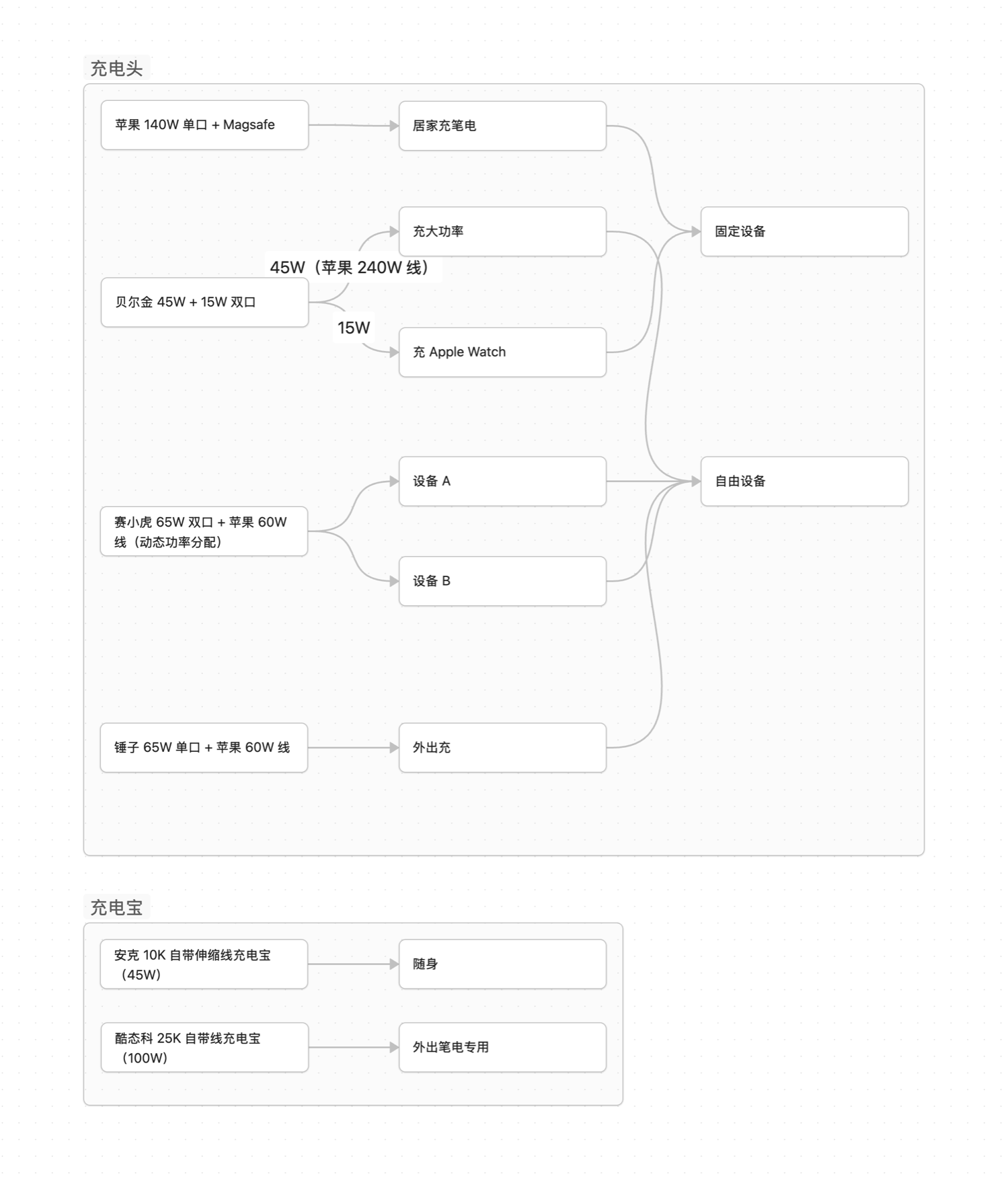Viewport: 1008px width, 1189px height.
Task: Click the 居家充笔电 node
Action: pyautogui.click(x=502, y=126)
